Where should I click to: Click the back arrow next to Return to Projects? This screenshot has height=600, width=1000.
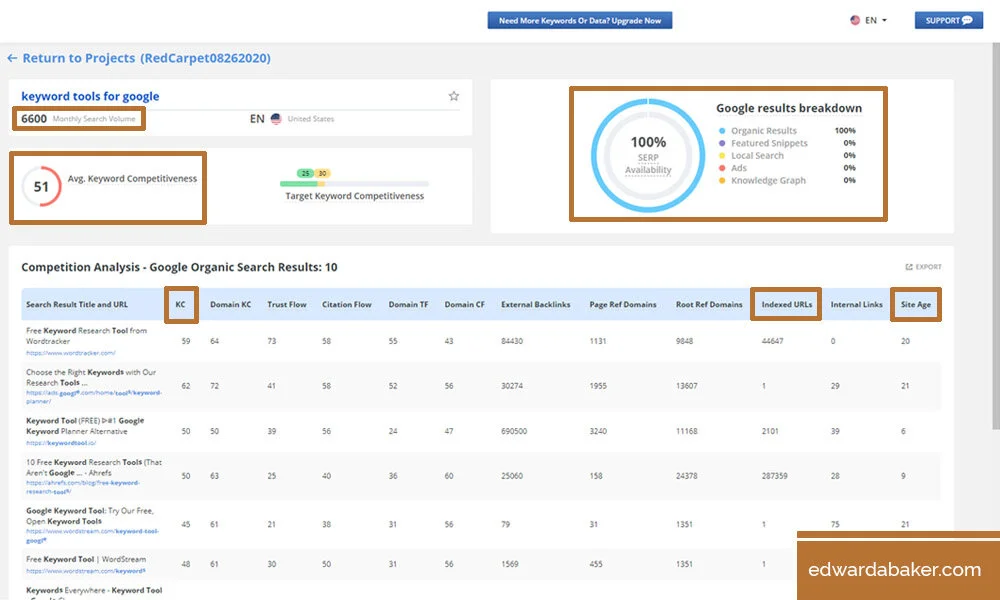pyautogui.click(x=12, y=58)
